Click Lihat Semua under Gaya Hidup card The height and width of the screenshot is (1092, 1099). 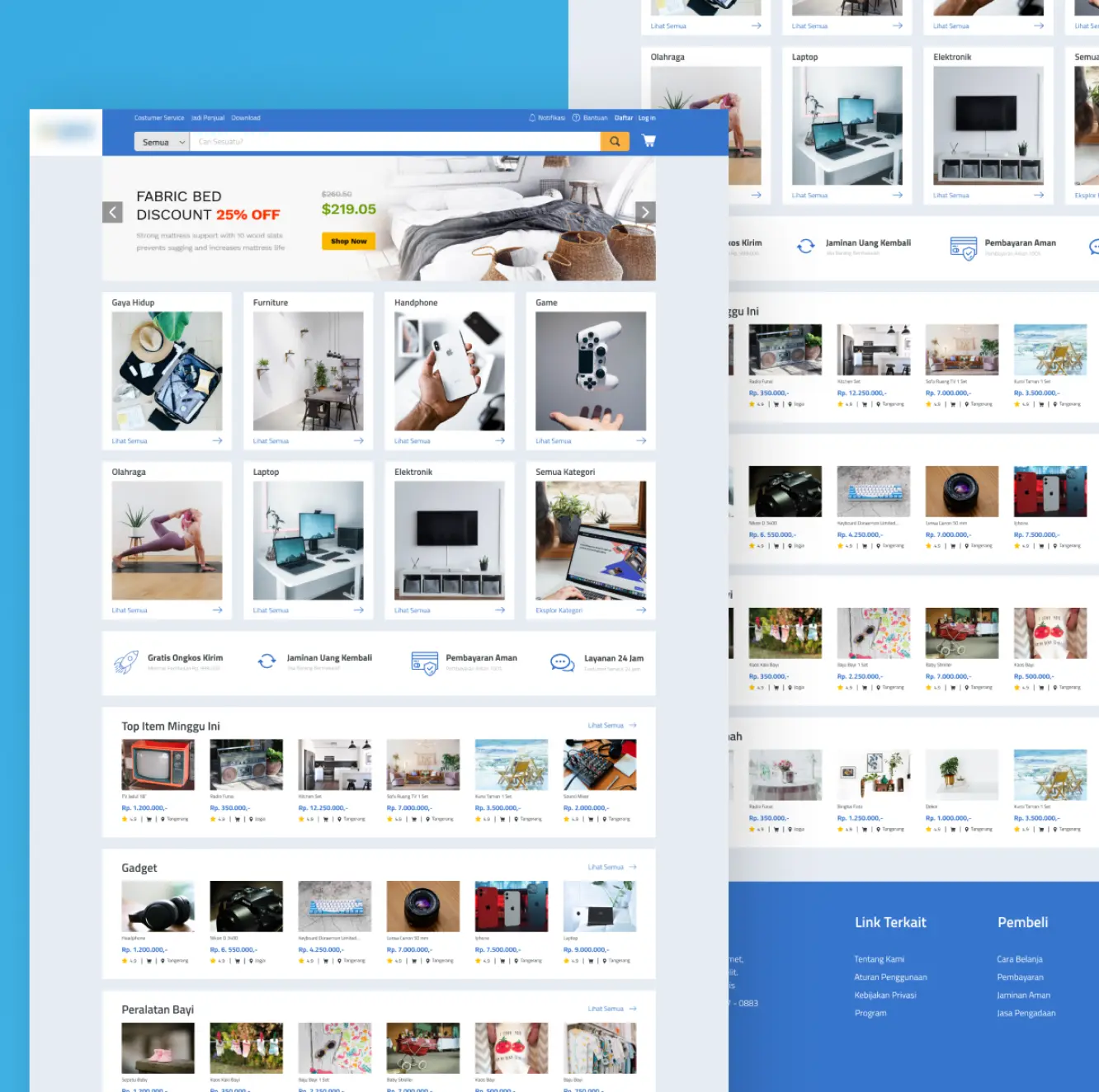click(130, 441)
